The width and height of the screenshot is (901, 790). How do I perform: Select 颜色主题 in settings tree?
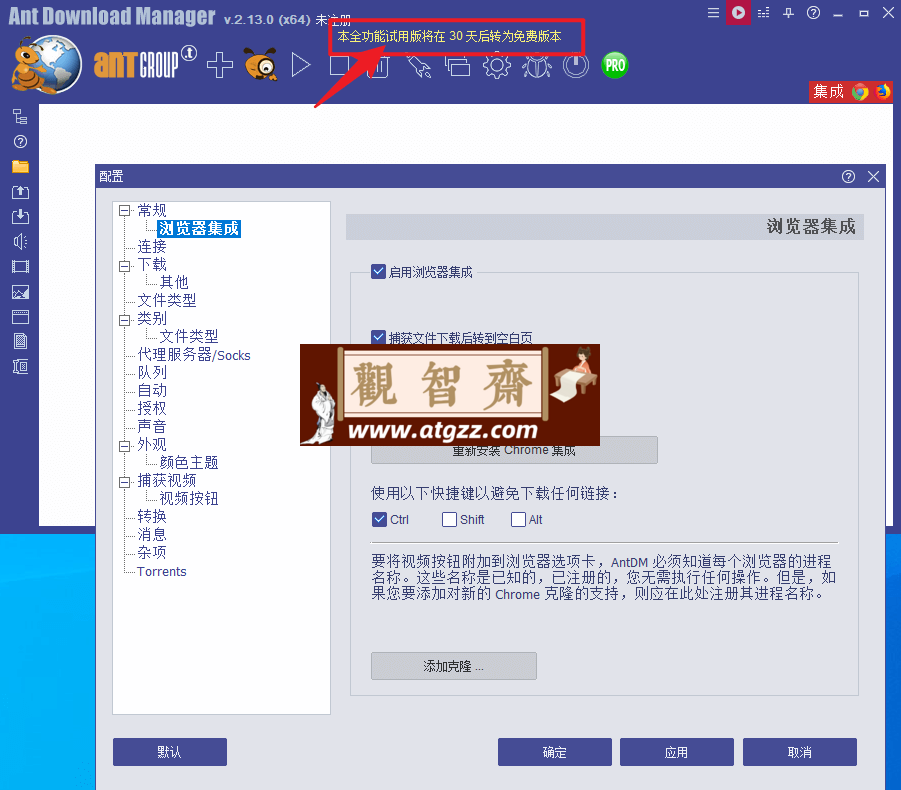(x=188, y=463)
